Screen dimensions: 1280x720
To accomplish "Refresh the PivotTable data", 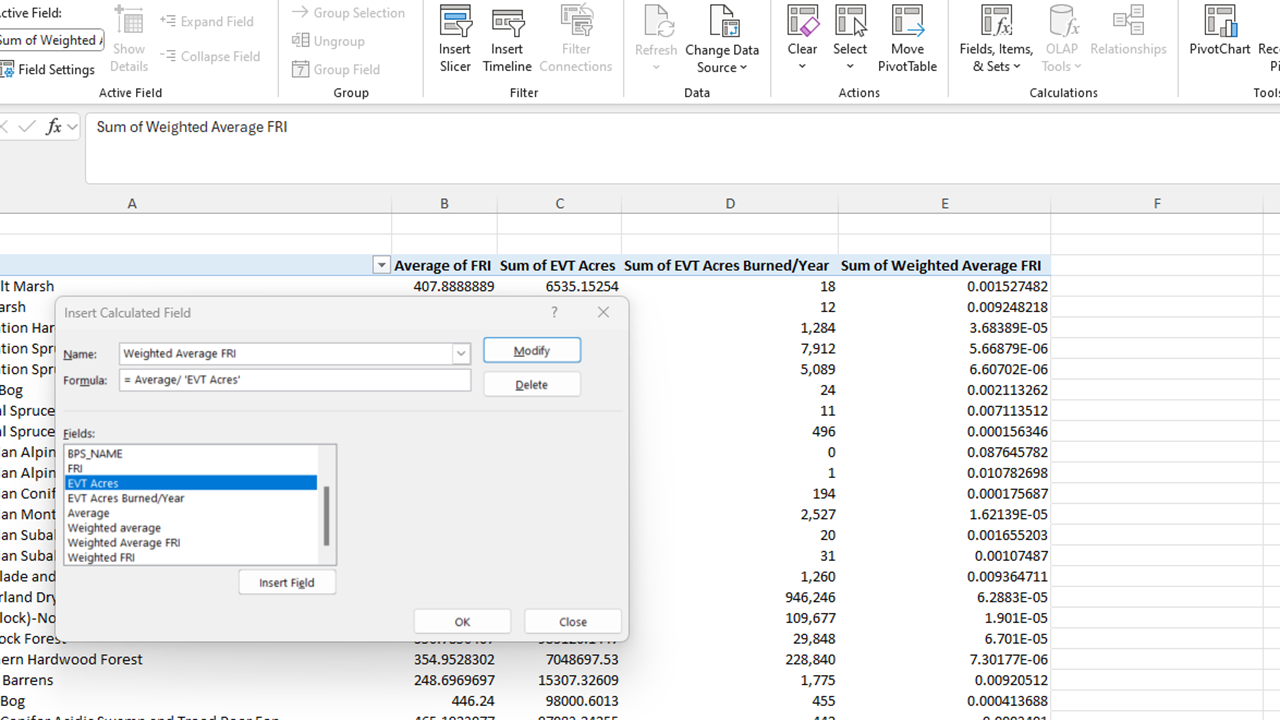I will pos(656,38).
